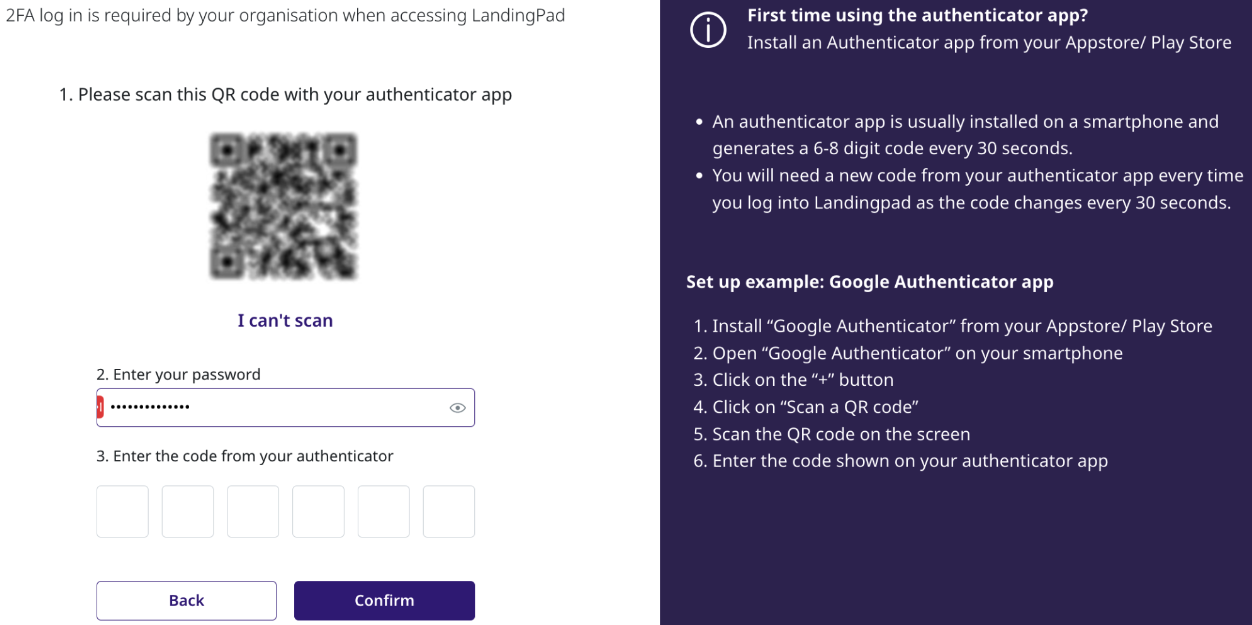Select the fifth authenticator code box
1252x625 pixels.
(384, 512)
